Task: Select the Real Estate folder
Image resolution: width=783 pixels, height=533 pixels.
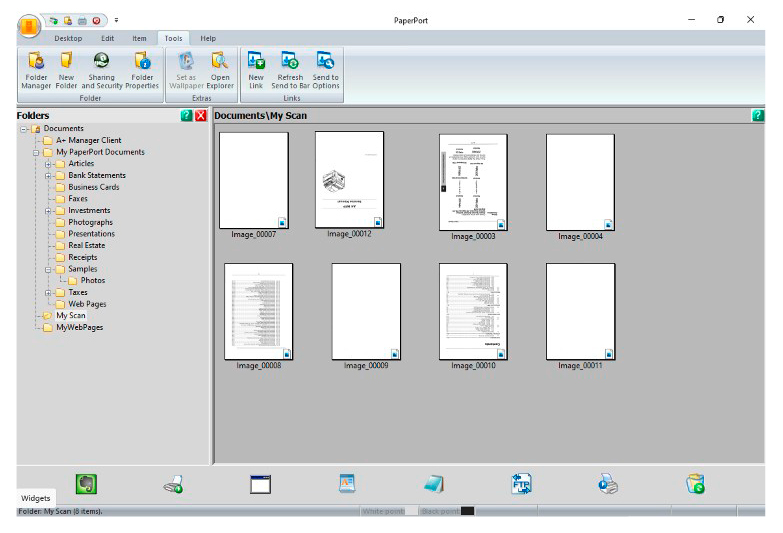Action: click(86, 246)
